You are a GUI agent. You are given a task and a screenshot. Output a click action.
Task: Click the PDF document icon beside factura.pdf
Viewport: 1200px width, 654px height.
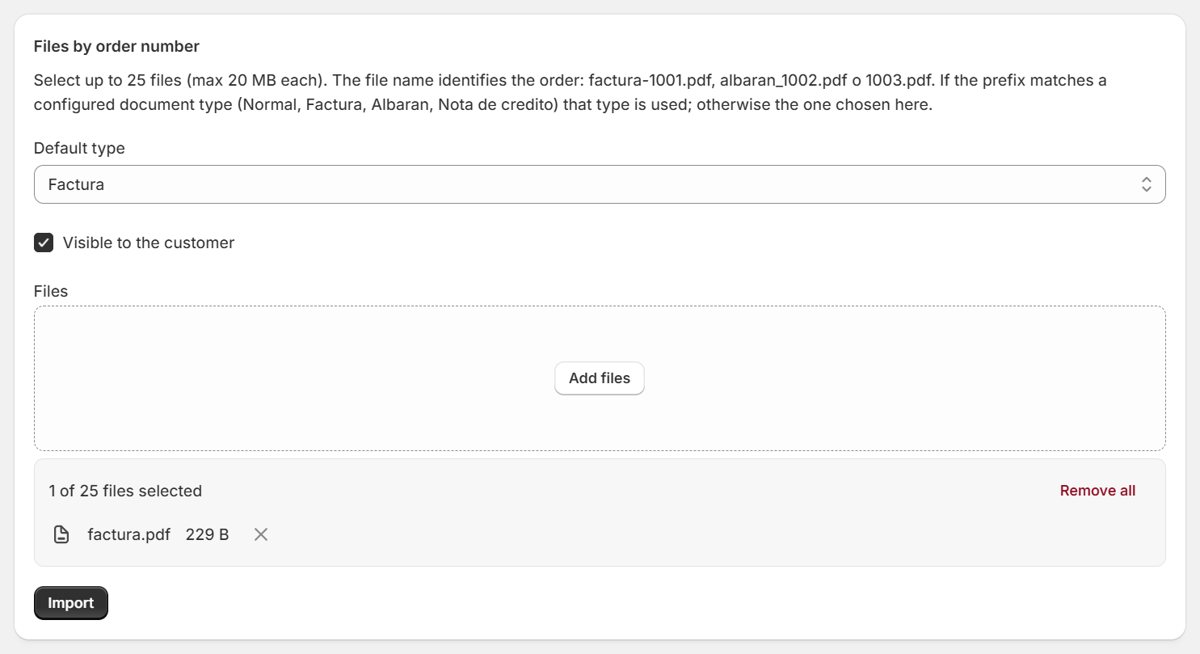point(61,534)
